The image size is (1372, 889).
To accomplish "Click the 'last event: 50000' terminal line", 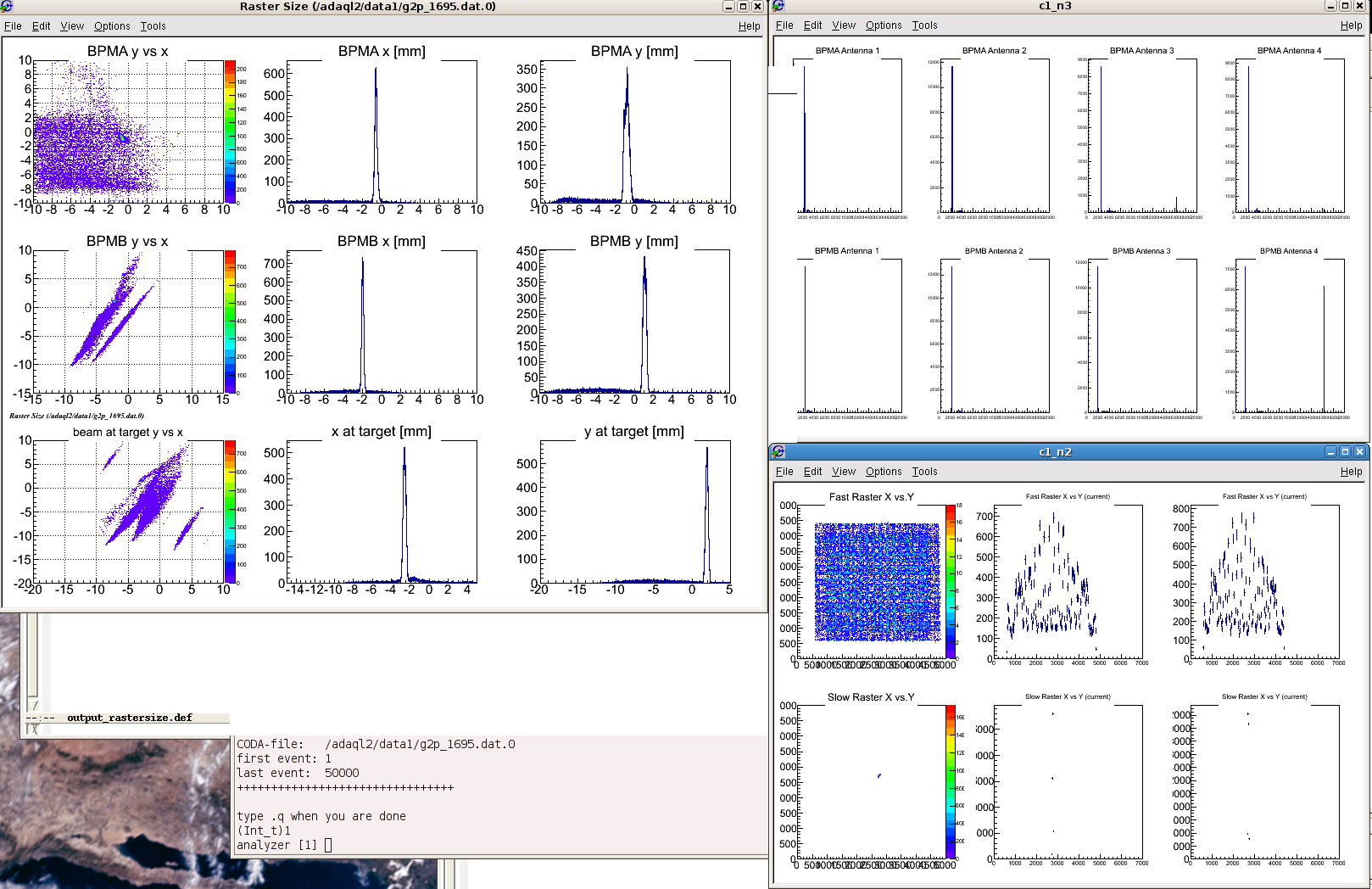I will pos(298,773).
